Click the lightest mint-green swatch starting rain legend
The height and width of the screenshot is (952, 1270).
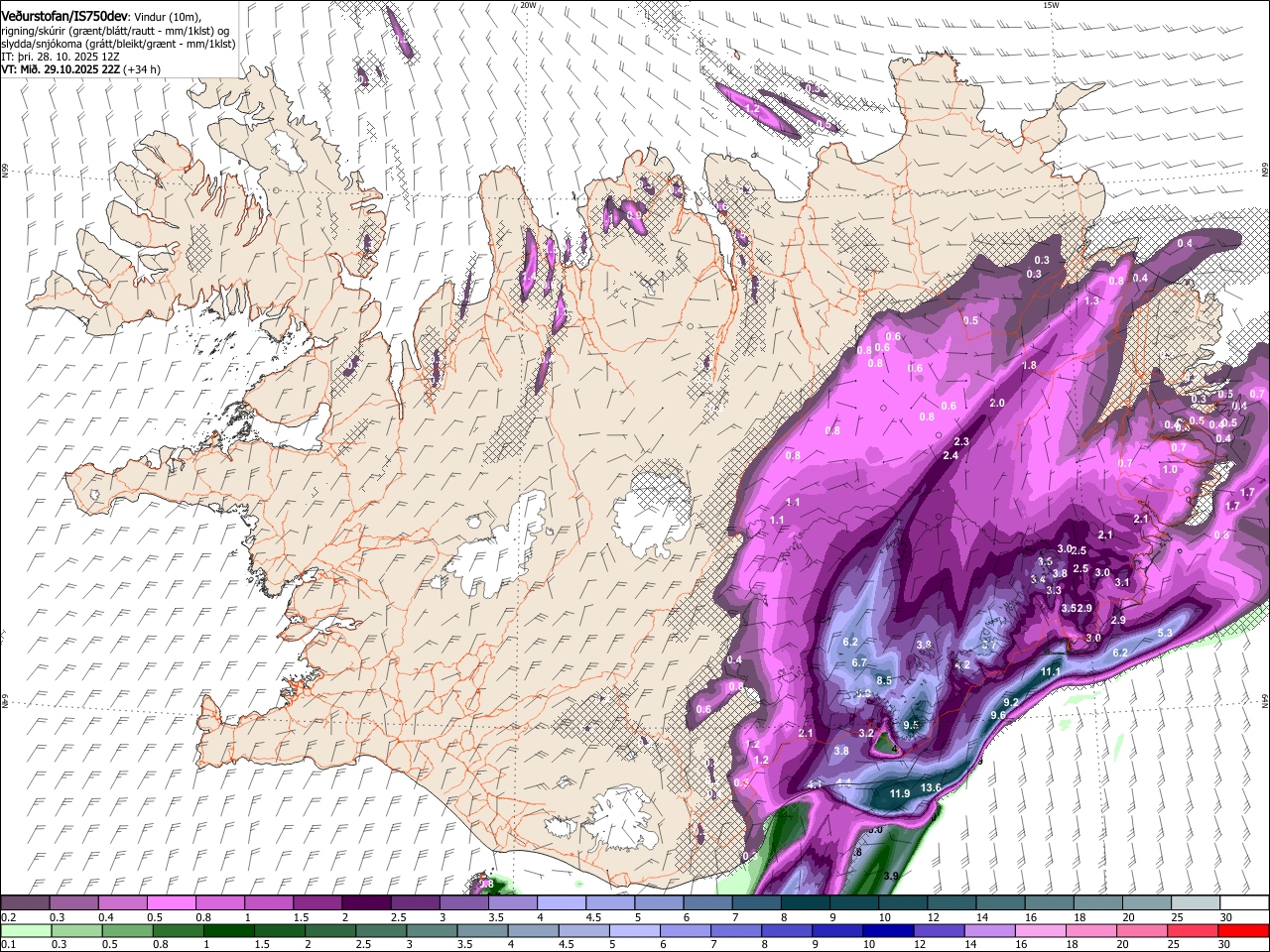click(26, 930)
